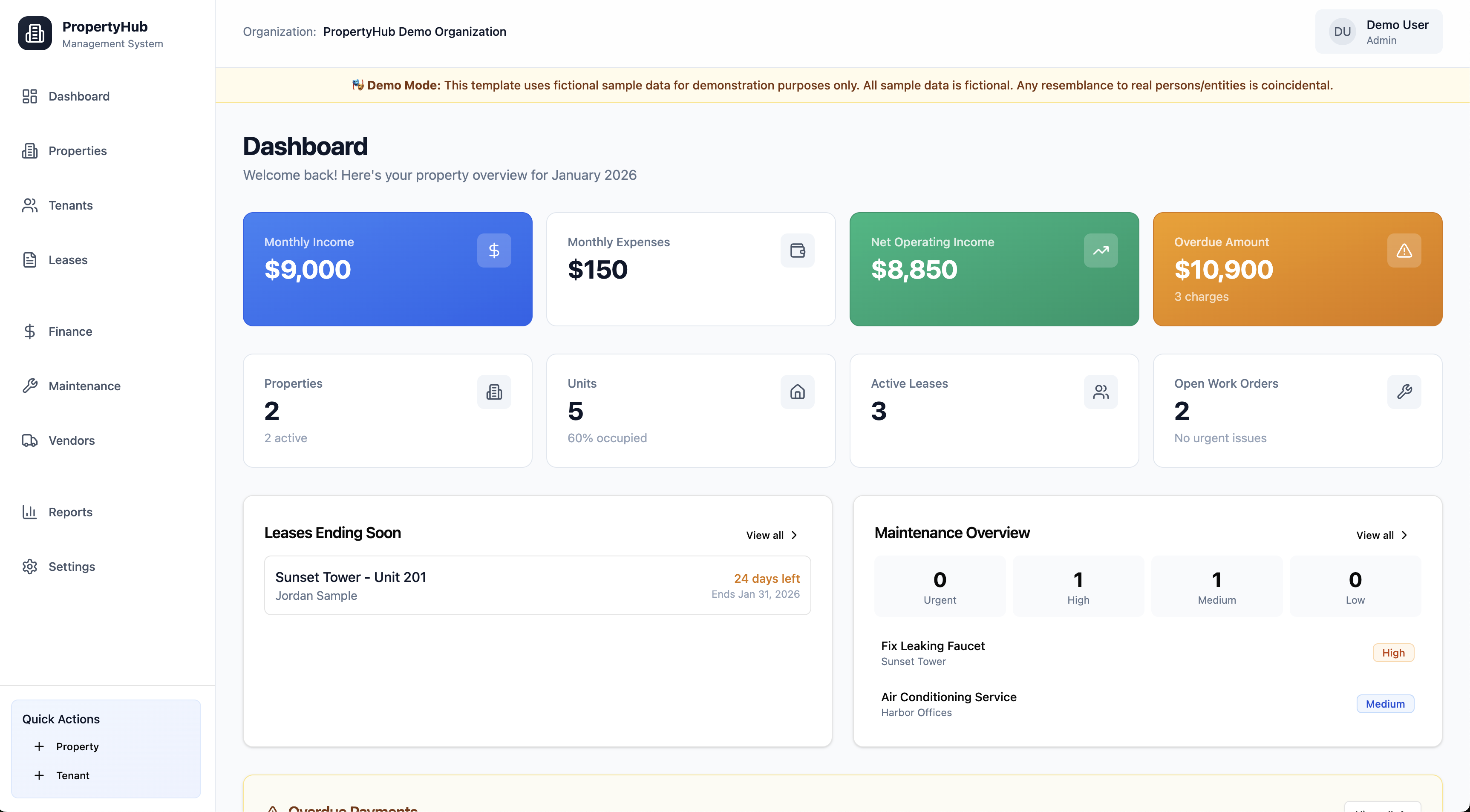Open the Demo User Admin profile menu
1470x812 pixels.
click(x=1379, y=32)
